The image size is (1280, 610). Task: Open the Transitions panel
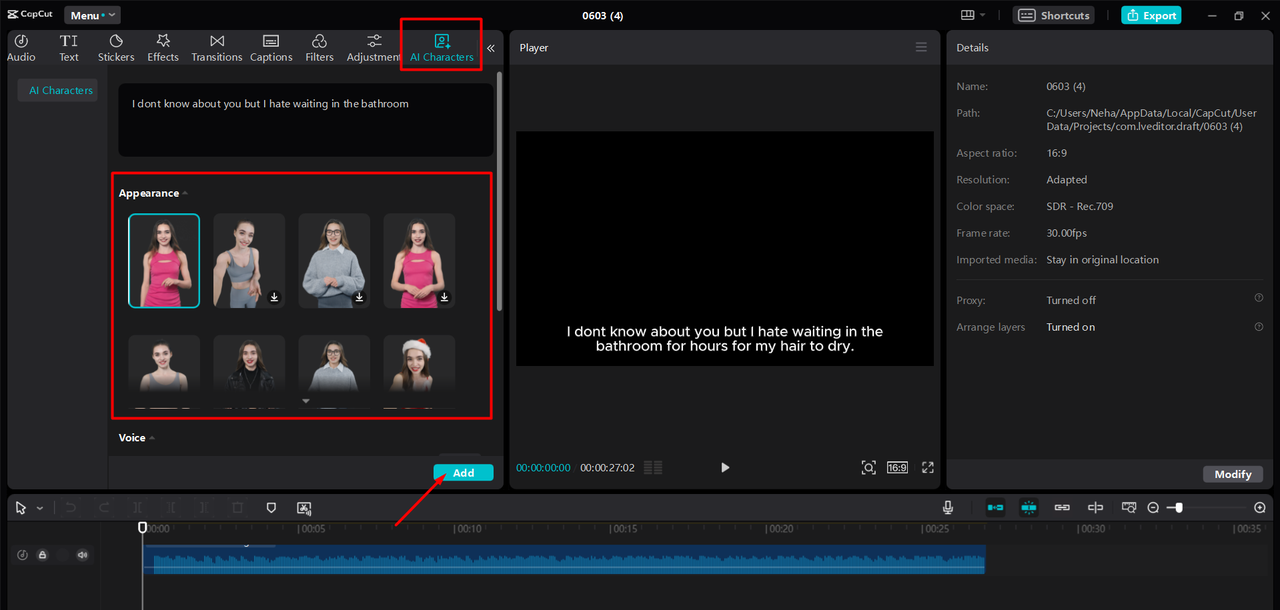[216, 47]
